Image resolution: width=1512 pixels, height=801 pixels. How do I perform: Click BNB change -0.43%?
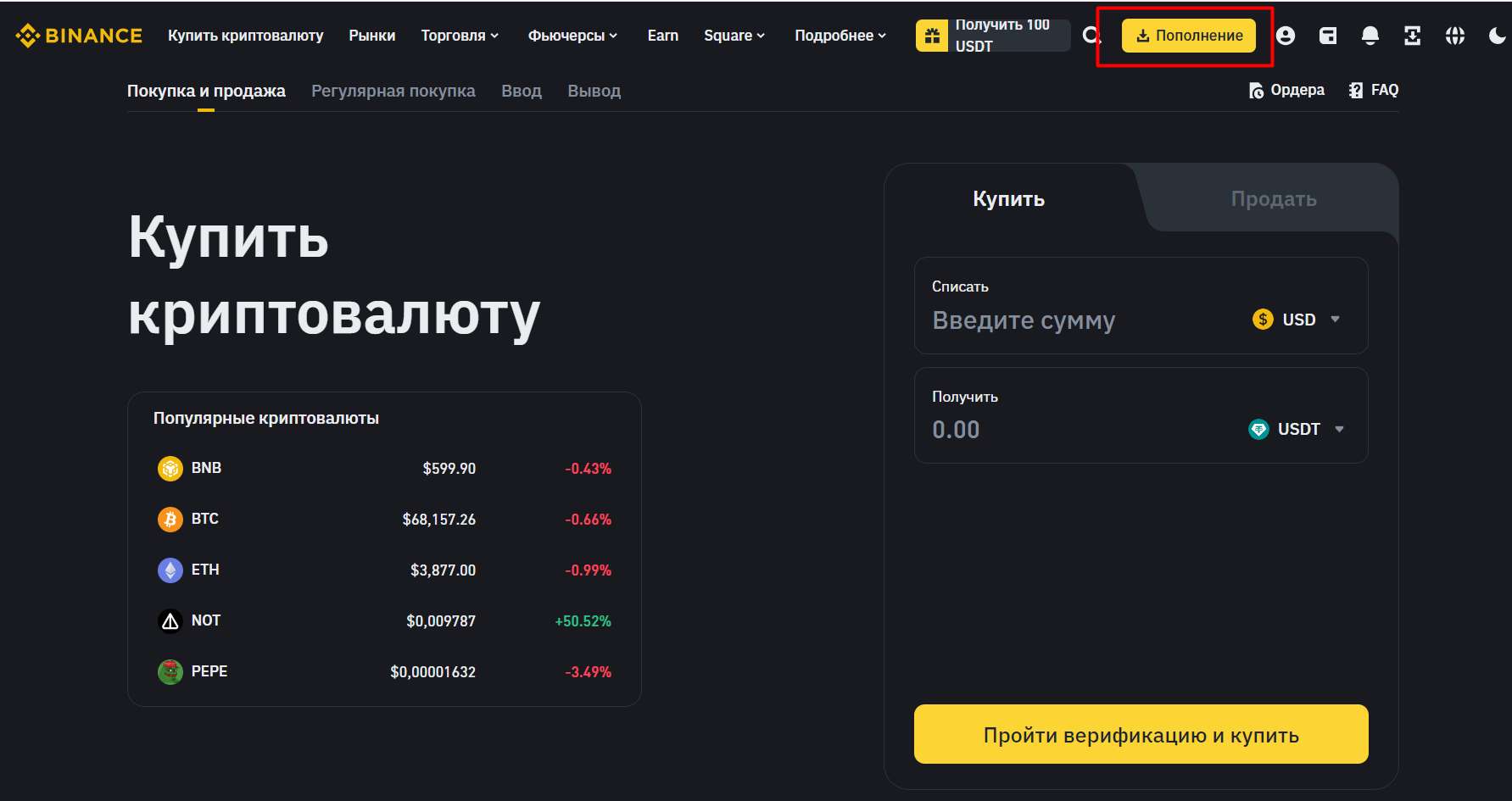click(589, 469)
